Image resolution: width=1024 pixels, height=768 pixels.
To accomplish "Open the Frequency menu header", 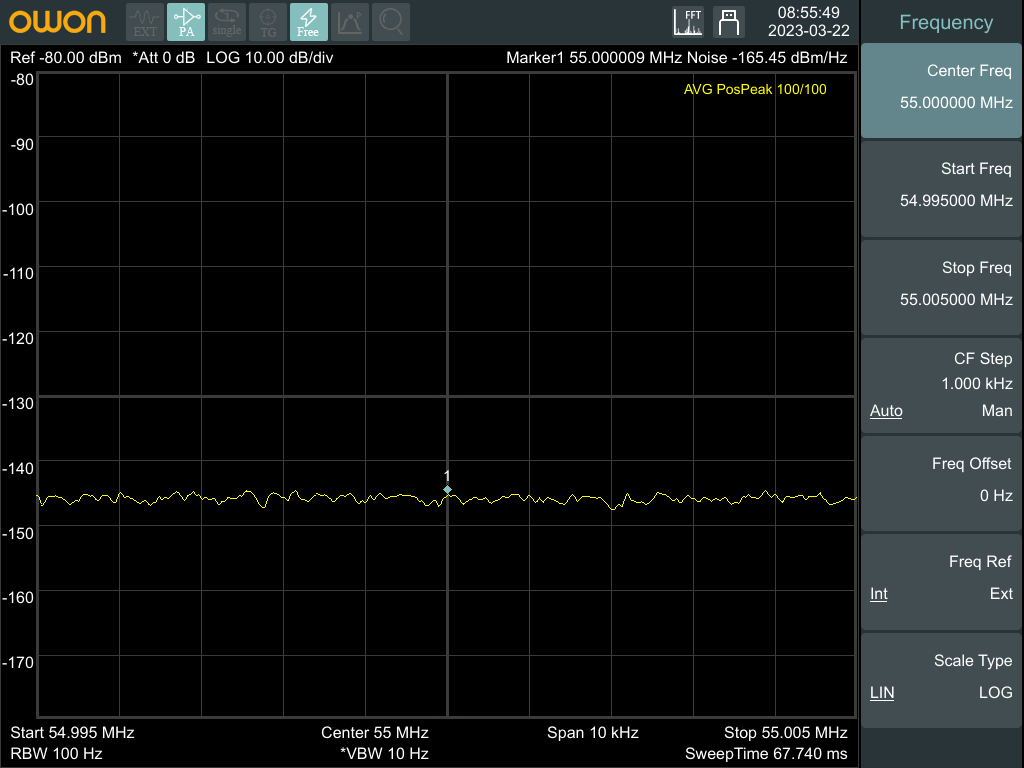I will (945, 22).
